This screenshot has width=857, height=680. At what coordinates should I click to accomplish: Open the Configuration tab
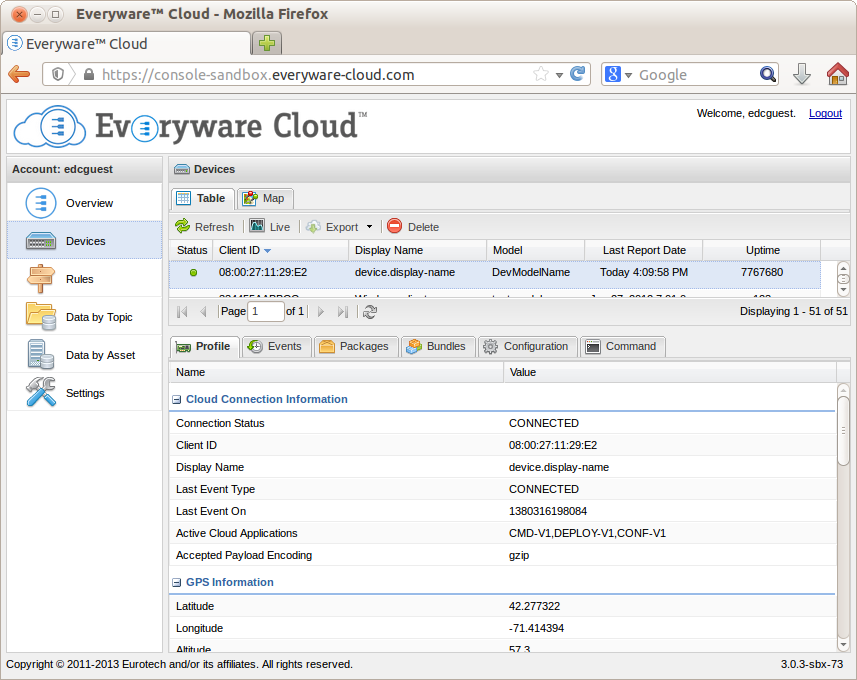527,347
